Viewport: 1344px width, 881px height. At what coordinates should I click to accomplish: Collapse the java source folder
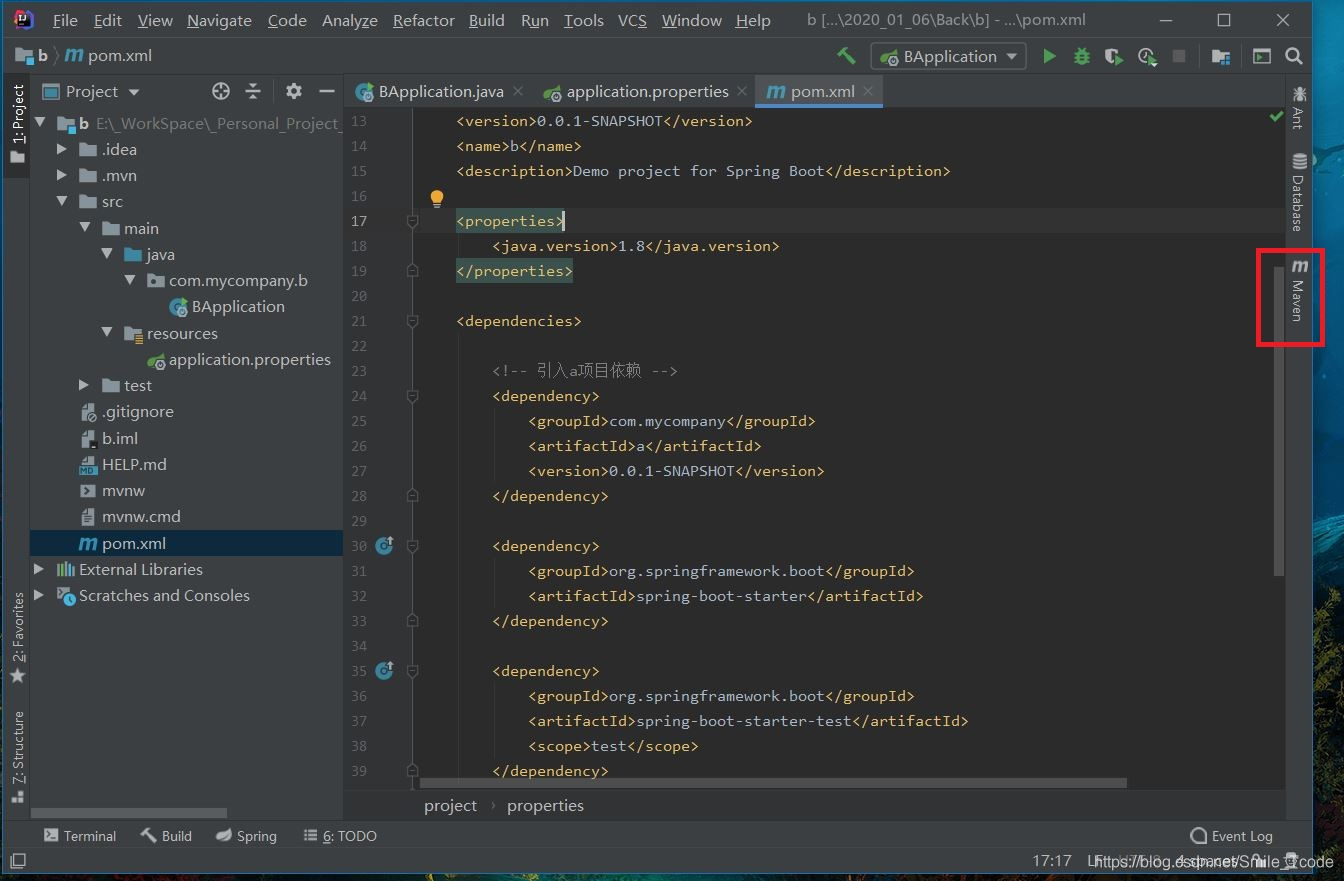pyautogui.click(x=107, y=254)
